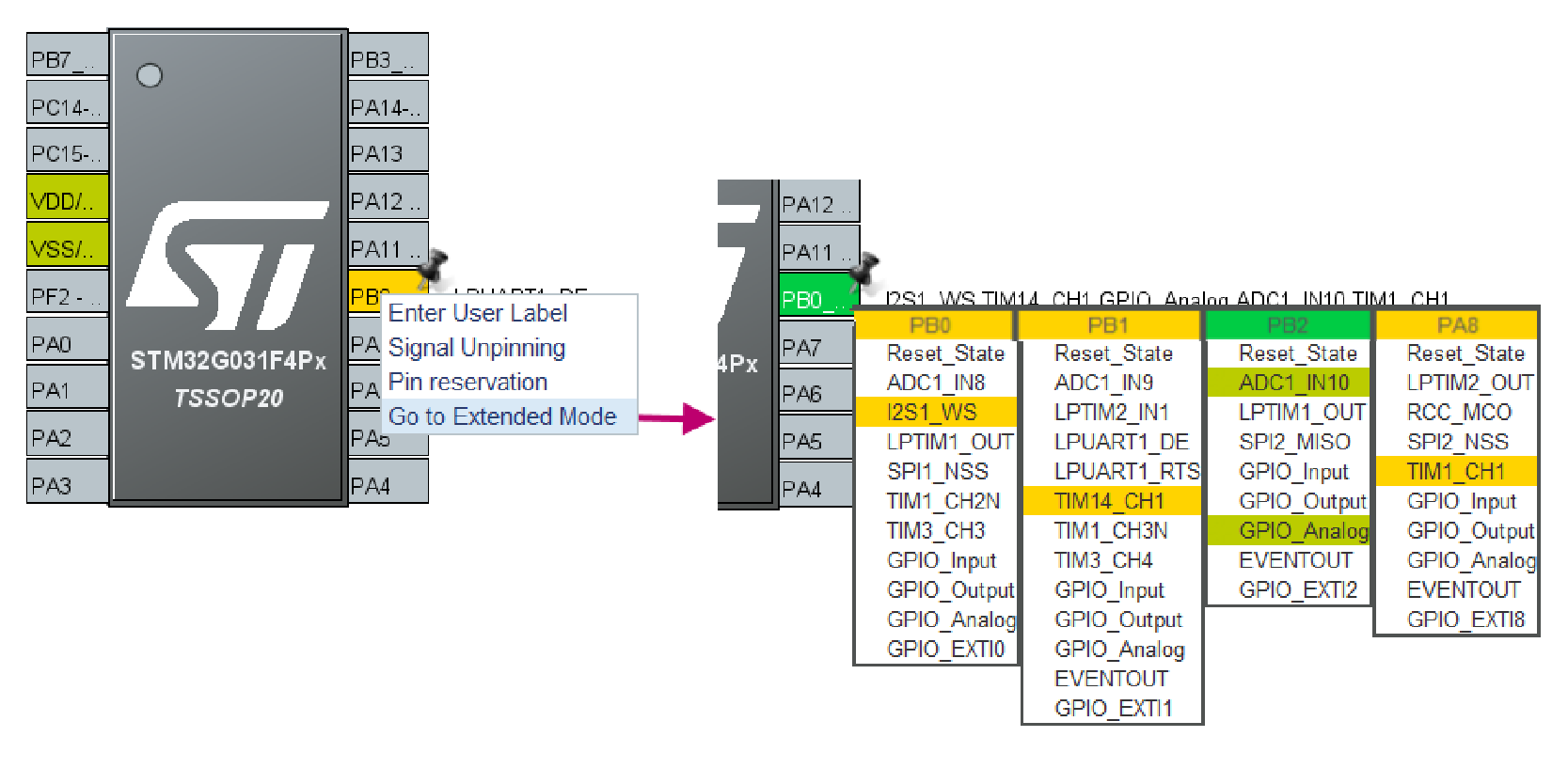Choose LPTIM2_OUT signal for PA8

coord(1470,383)
